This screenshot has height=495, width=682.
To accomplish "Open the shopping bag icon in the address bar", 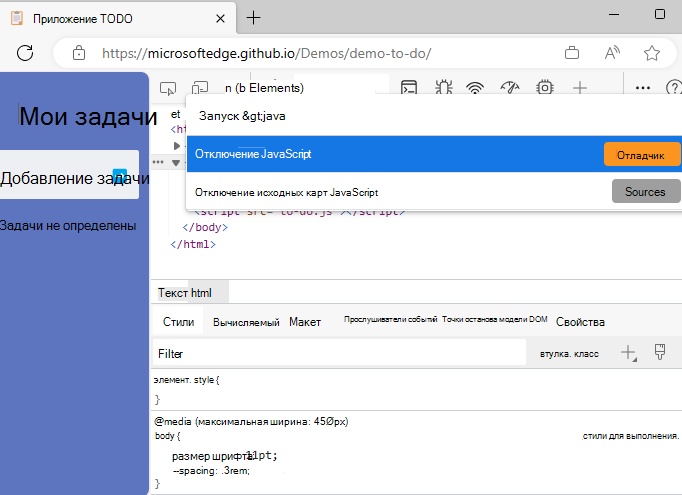I will (x=572, y=53).
